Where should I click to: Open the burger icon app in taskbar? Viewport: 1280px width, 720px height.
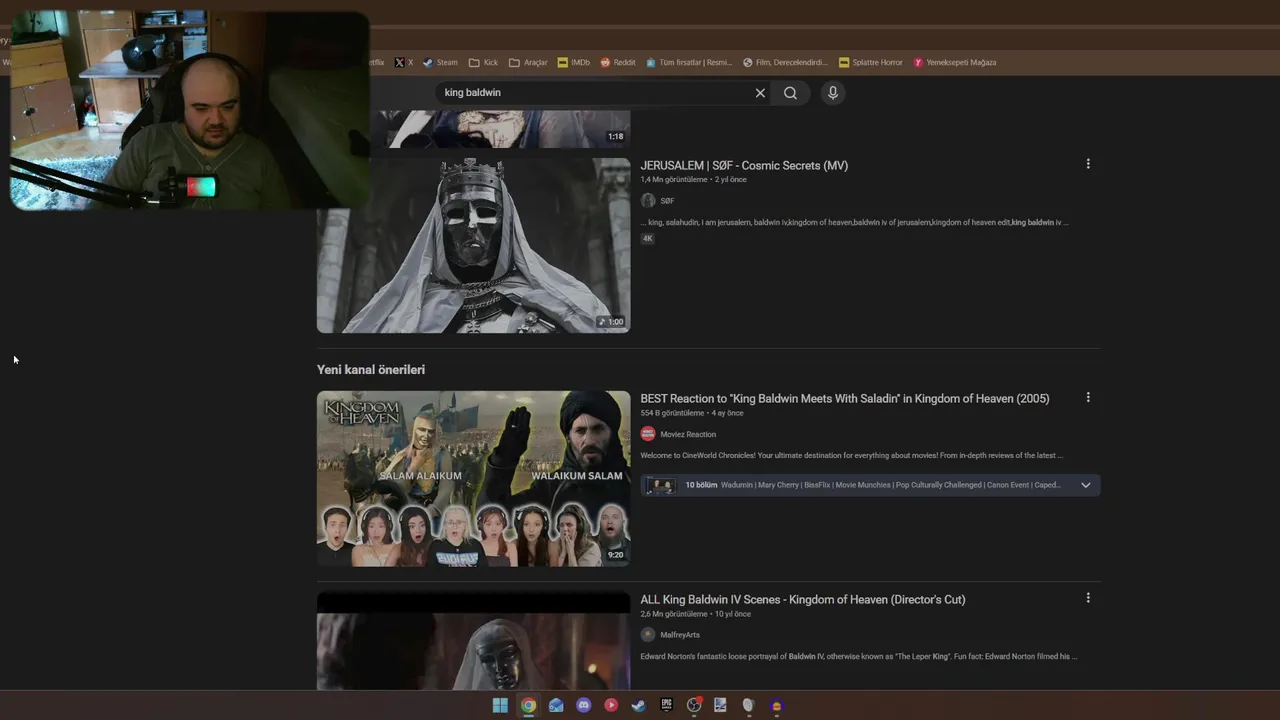776,705
